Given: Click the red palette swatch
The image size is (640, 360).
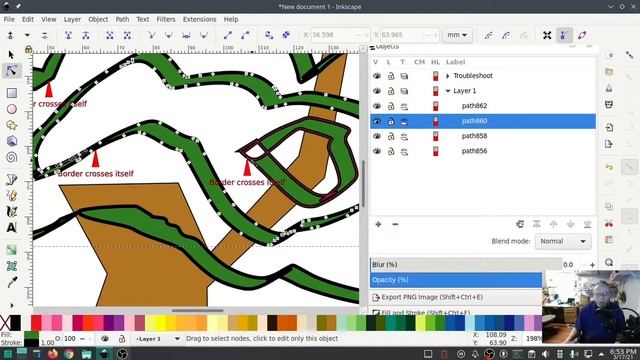Looking at the screenshot, I should [x=36, y=322].
